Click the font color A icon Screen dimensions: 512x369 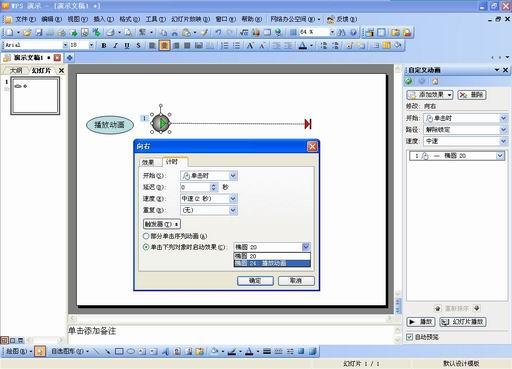pos(303,45)
